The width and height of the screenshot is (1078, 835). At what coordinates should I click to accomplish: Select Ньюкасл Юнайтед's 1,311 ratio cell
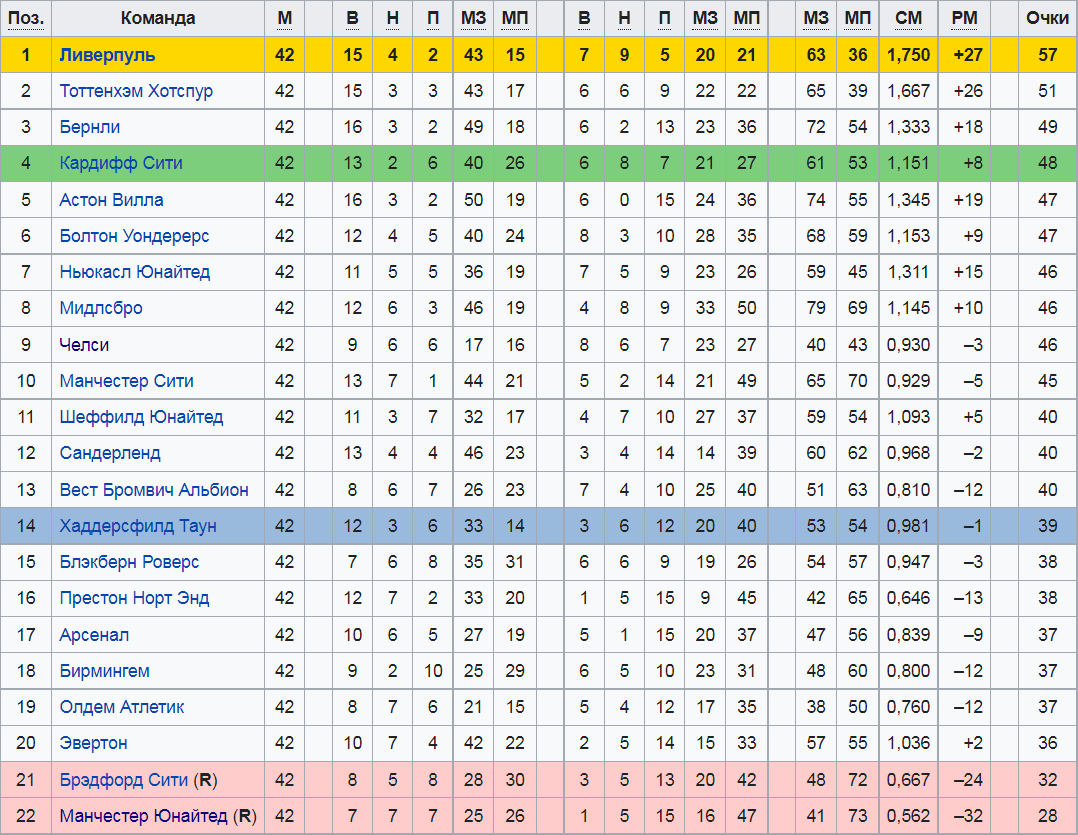coord(908,271)
